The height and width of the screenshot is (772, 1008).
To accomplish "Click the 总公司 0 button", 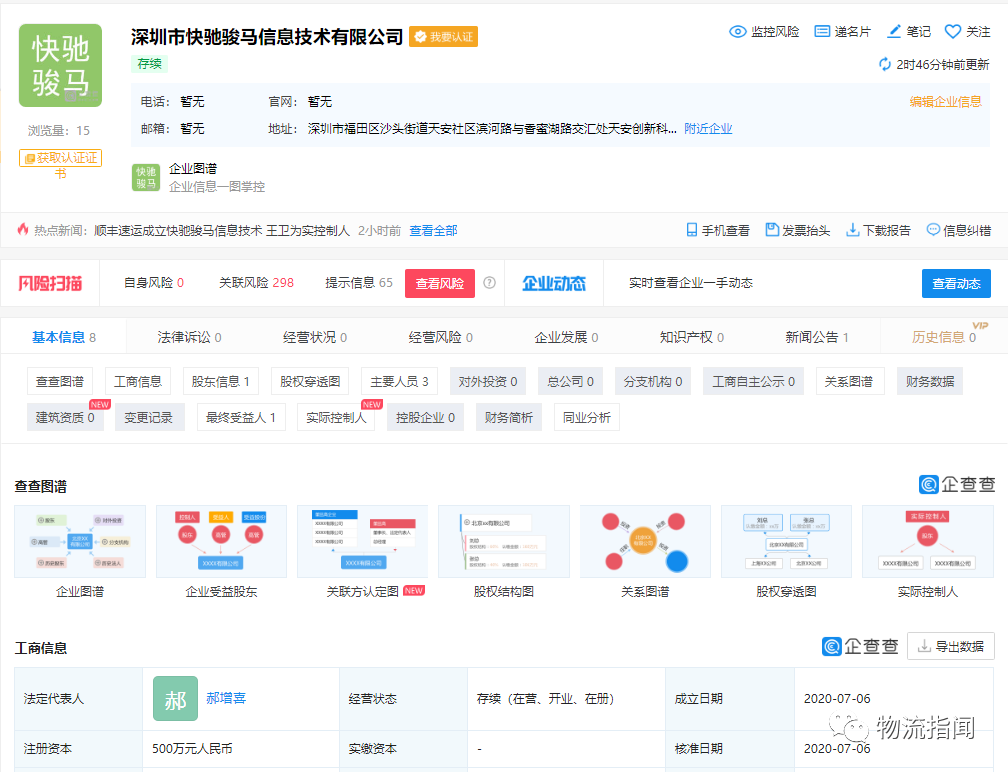I will coord(570,381).
